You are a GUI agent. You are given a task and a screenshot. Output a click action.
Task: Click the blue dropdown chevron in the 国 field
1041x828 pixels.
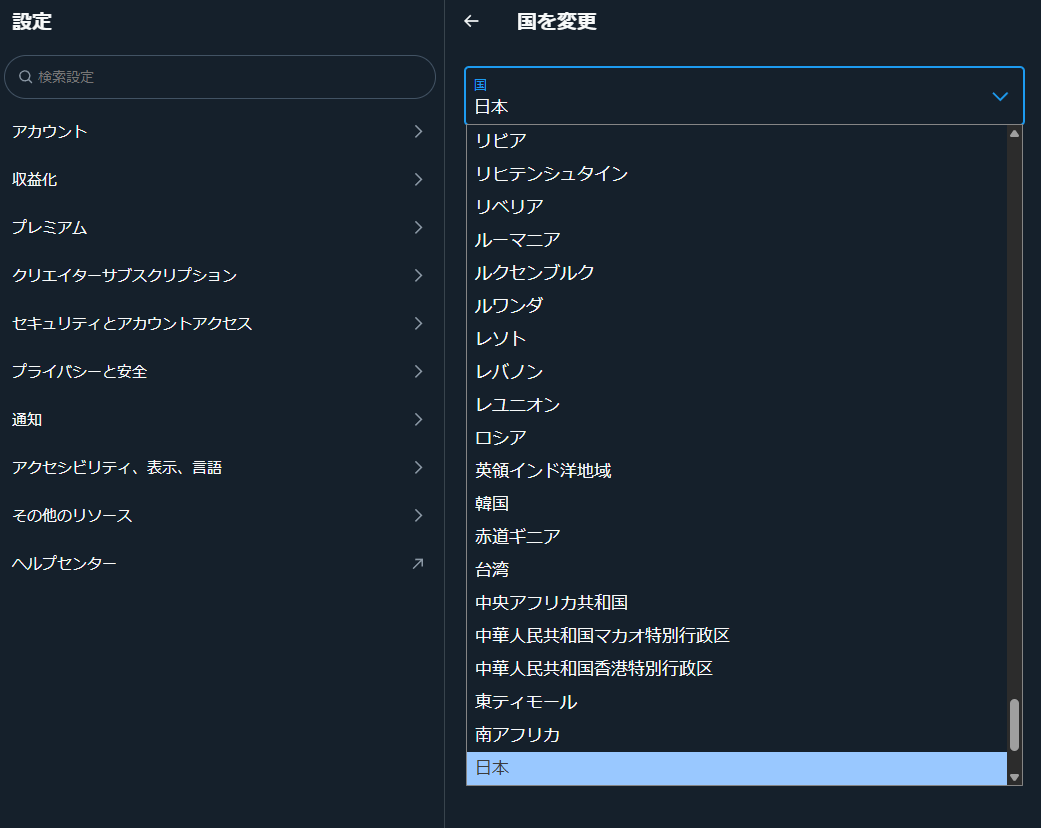pos(999,96)
